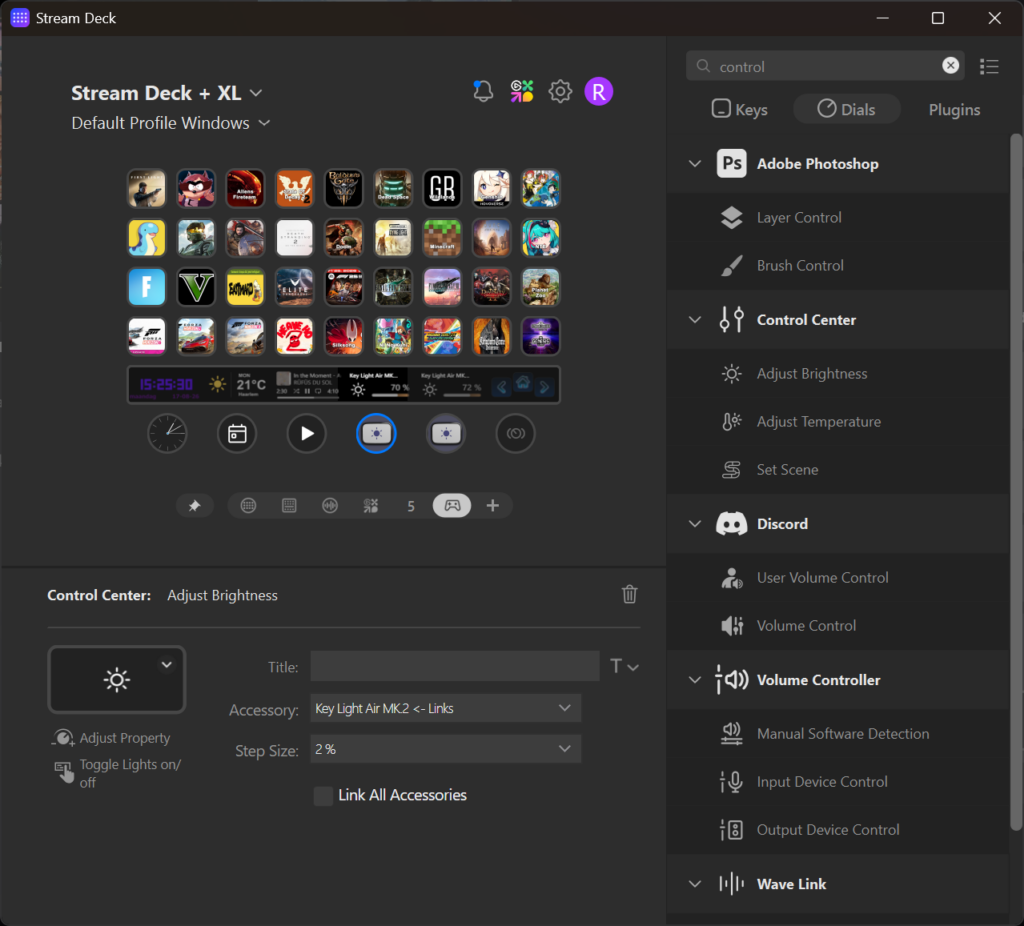Select the play button dial
The width and height of the screenshot is (1024, 926).
306,434
